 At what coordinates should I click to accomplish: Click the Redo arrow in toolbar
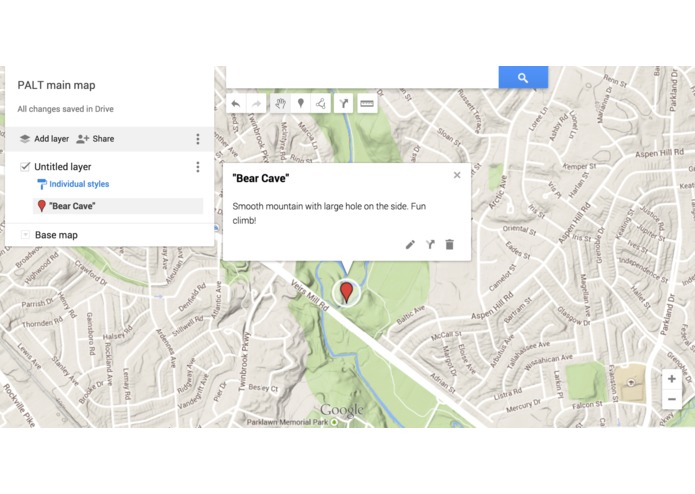coord(256,104)
